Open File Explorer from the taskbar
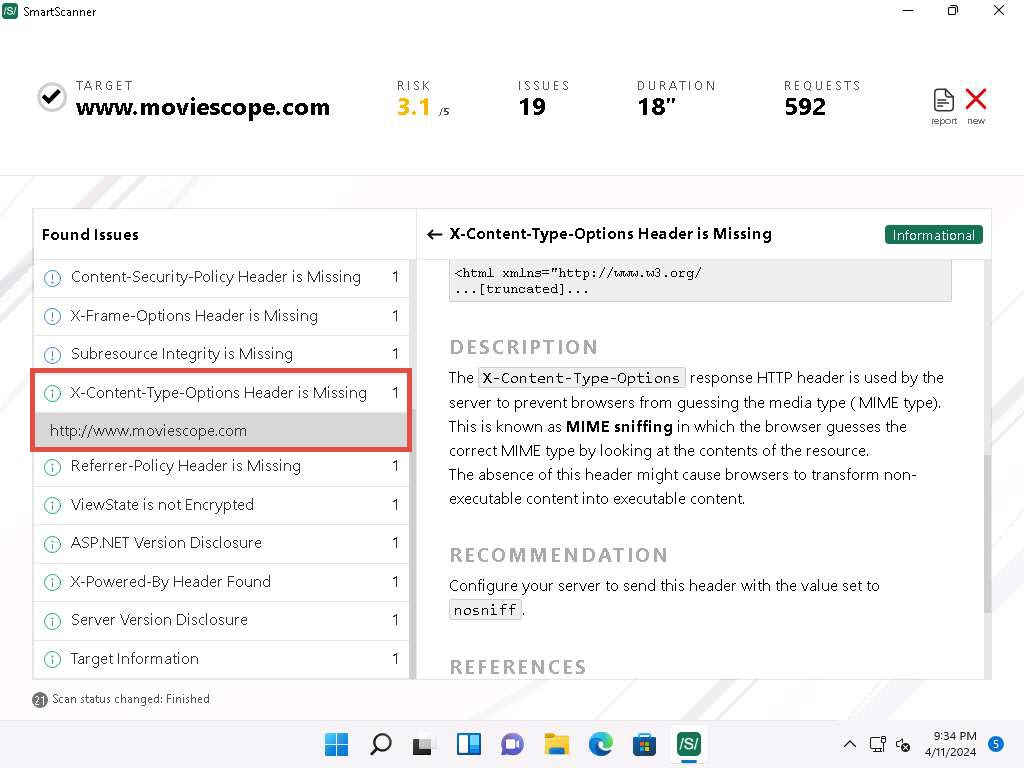1024x768 pixels. point(556,744)
